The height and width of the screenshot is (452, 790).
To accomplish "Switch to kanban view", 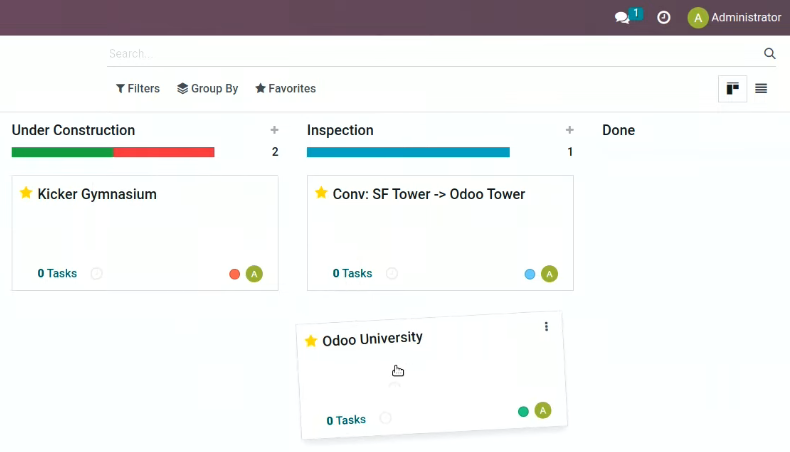I will pyautogui.click(x=732, y=89).
